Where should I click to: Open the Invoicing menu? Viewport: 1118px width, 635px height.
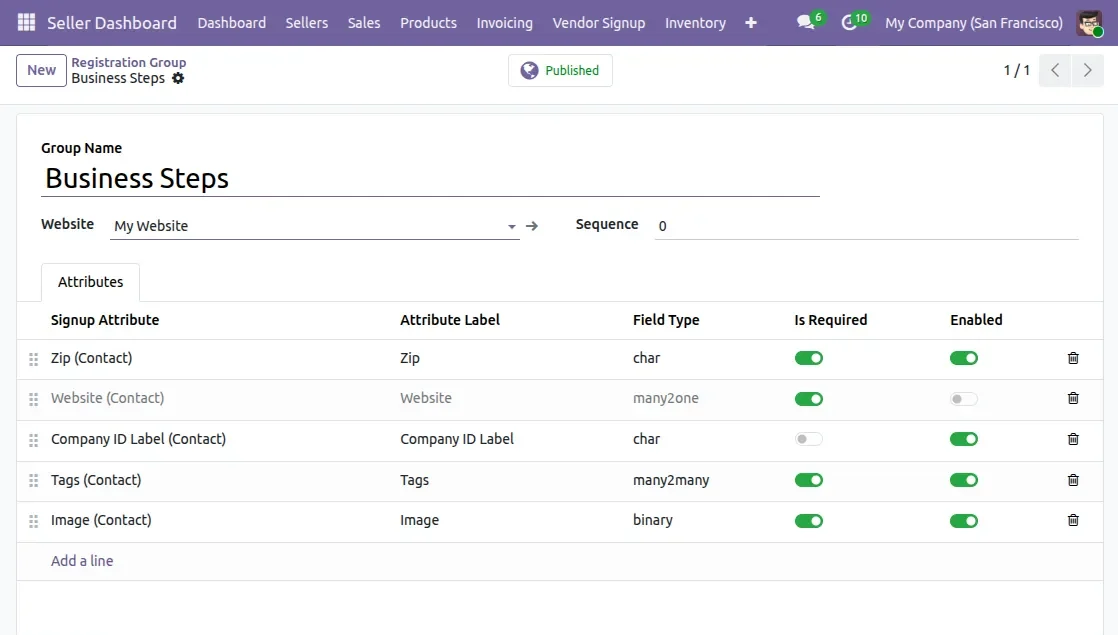(504, 23)
